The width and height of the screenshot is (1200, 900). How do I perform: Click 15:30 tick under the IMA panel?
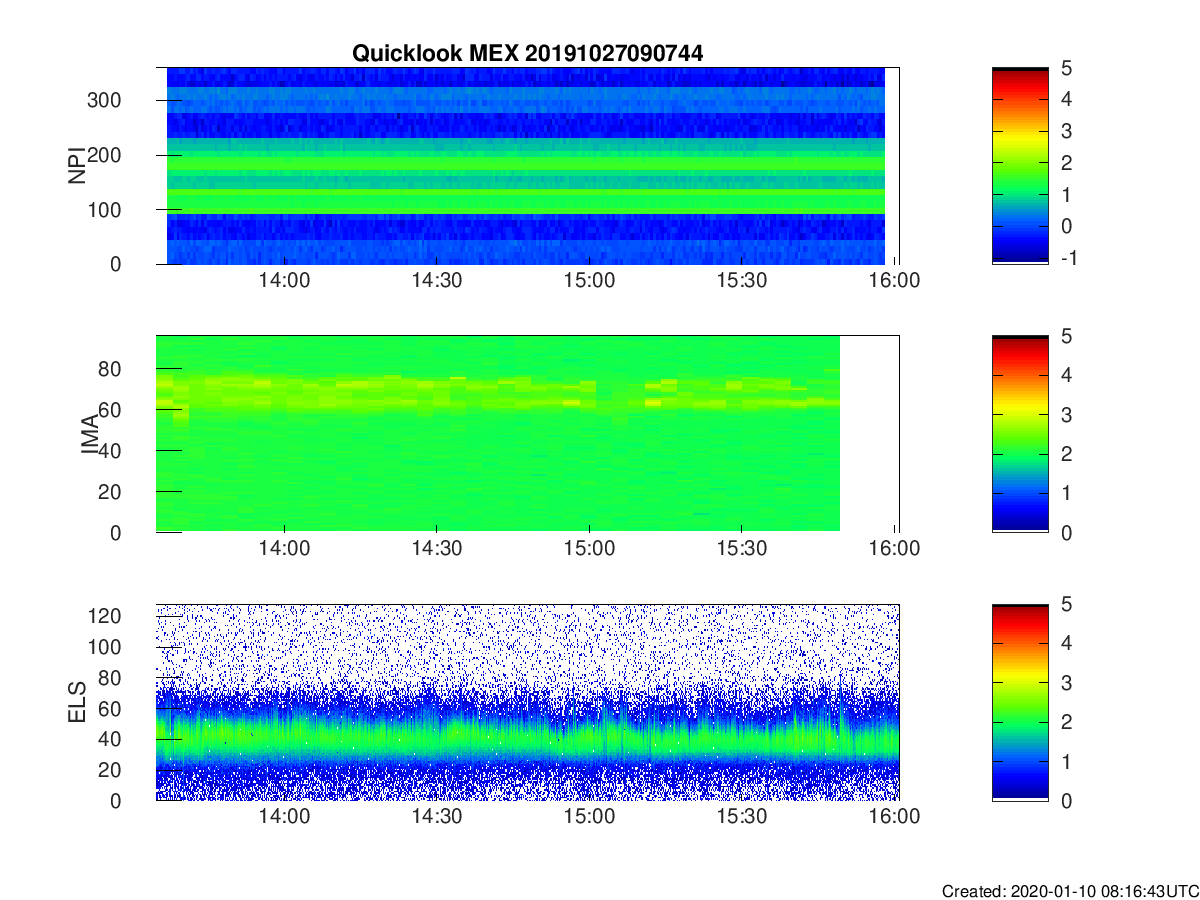click(x=741, y=549)
